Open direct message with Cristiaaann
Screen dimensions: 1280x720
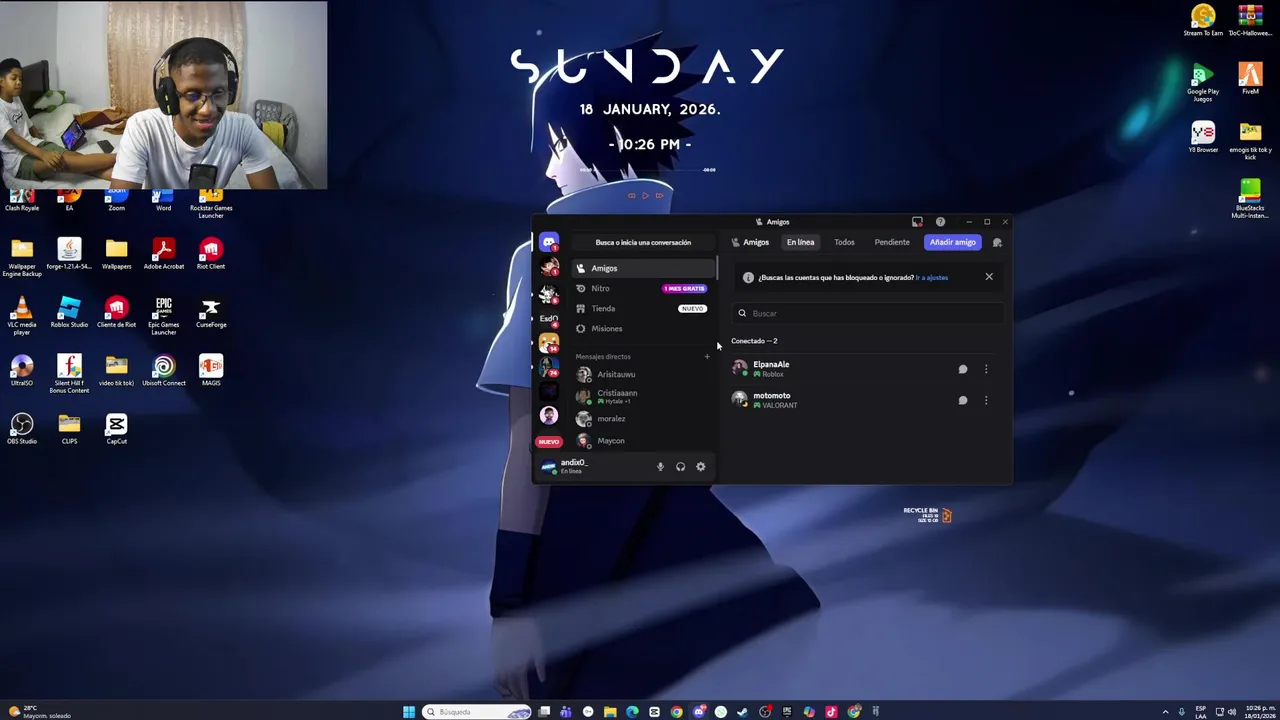pyautogui.click(x=642, y=396)
